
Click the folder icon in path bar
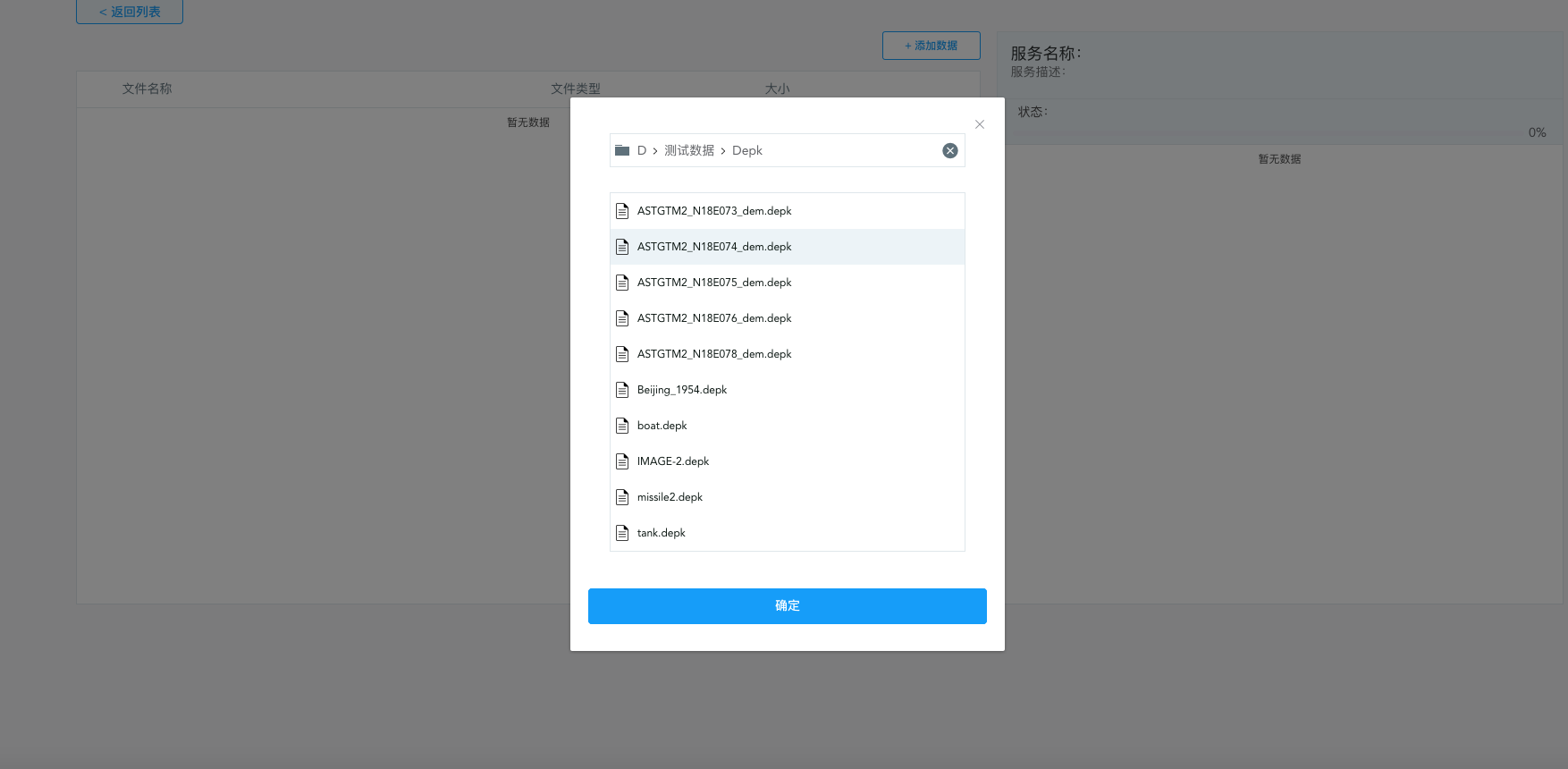[x=622, y=150]
